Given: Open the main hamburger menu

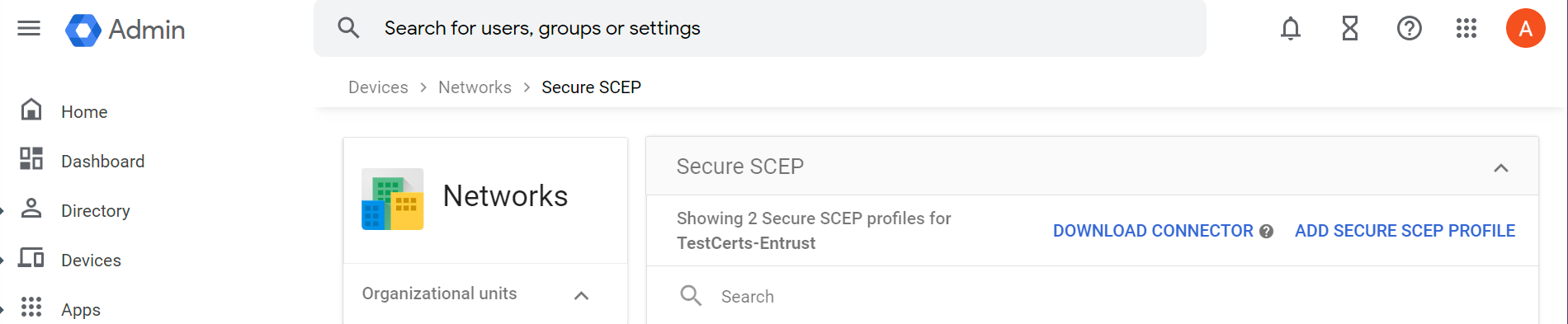Looking at the screenshot, I should 29,29.
